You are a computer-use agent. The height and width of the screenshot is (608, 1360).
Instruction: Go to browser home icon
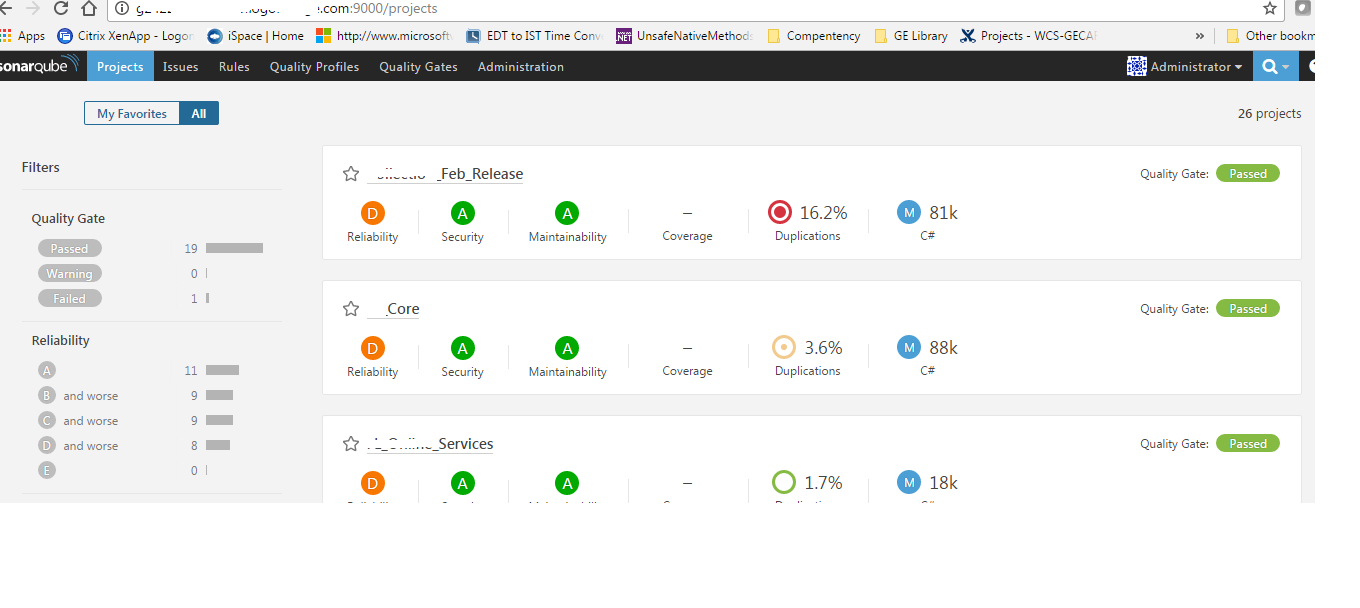pyautogui.click(x=90, y=9)
